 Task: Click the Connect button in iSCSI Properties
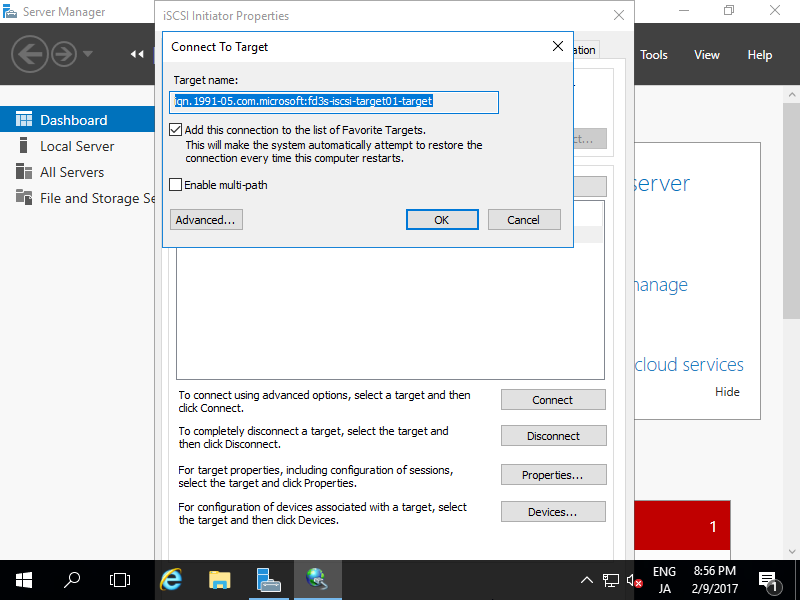pyautogui.click(x=553, y=400)
